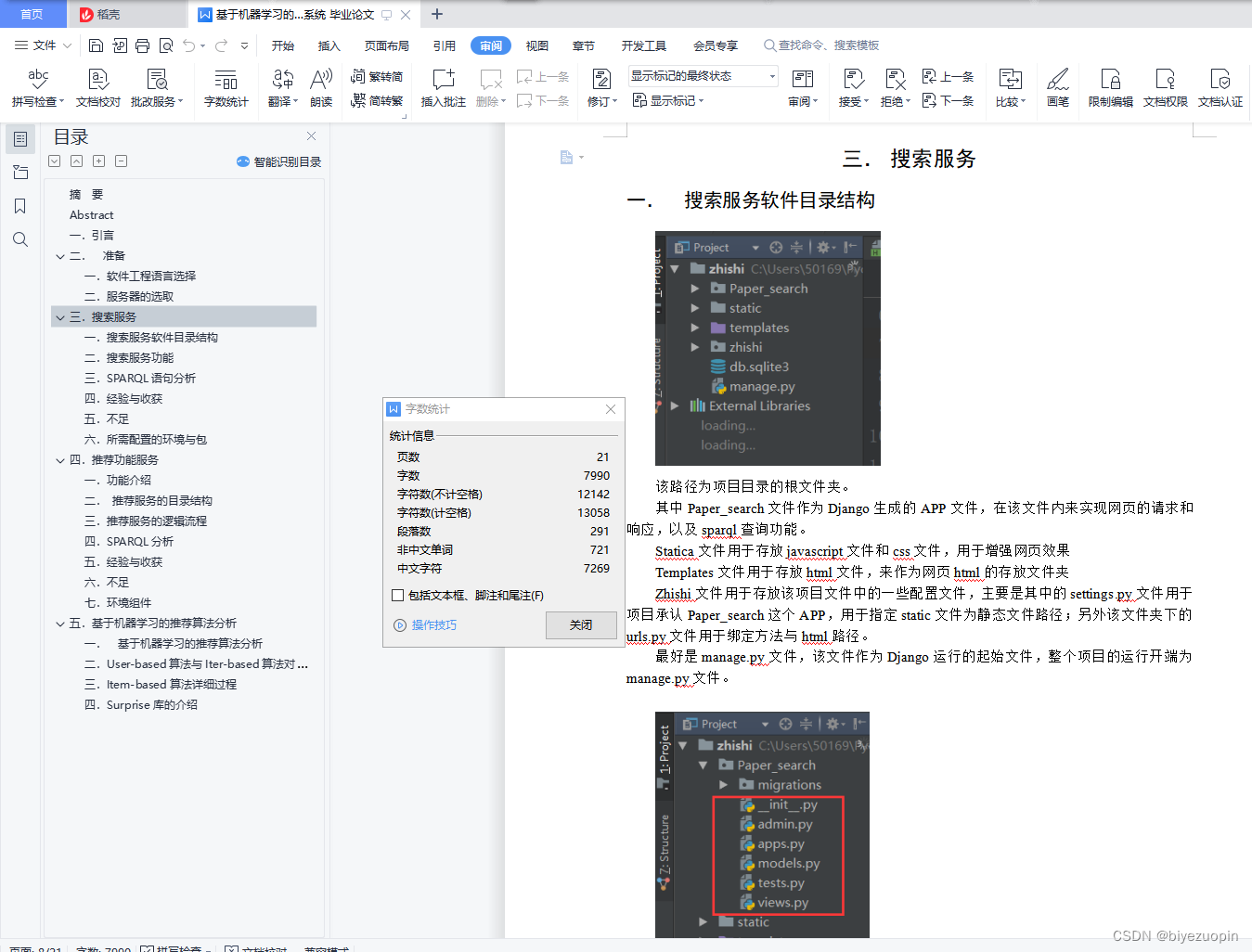This screenshot has width=1252, height=952.
Task: Click 关闭 to close the word count dialog
Action: [581, 624]
